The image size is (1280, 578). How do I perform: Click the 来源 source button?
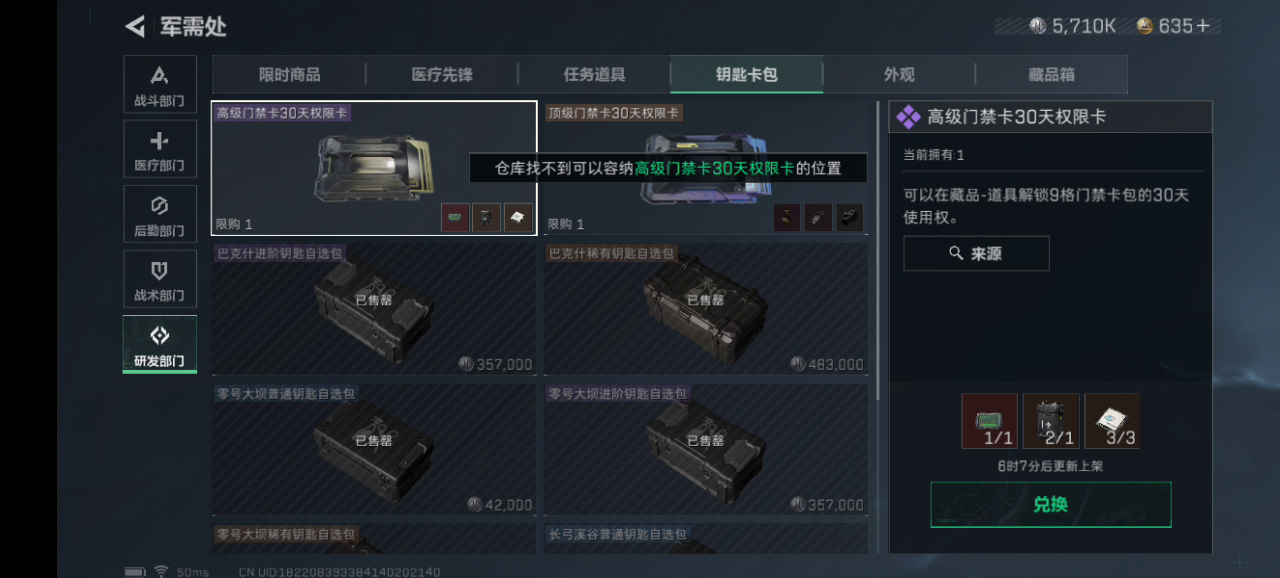point(976,254)
